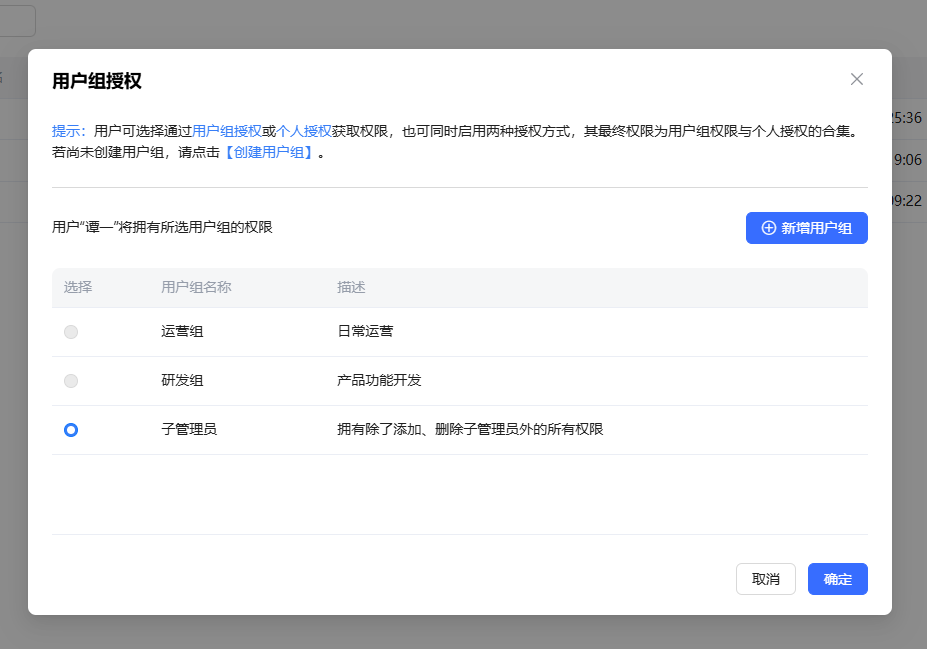Click the 用户组授权 dialog title
The width and height of the screenshot is (927, 649).
pyautogui.click(x=97, y=81)
